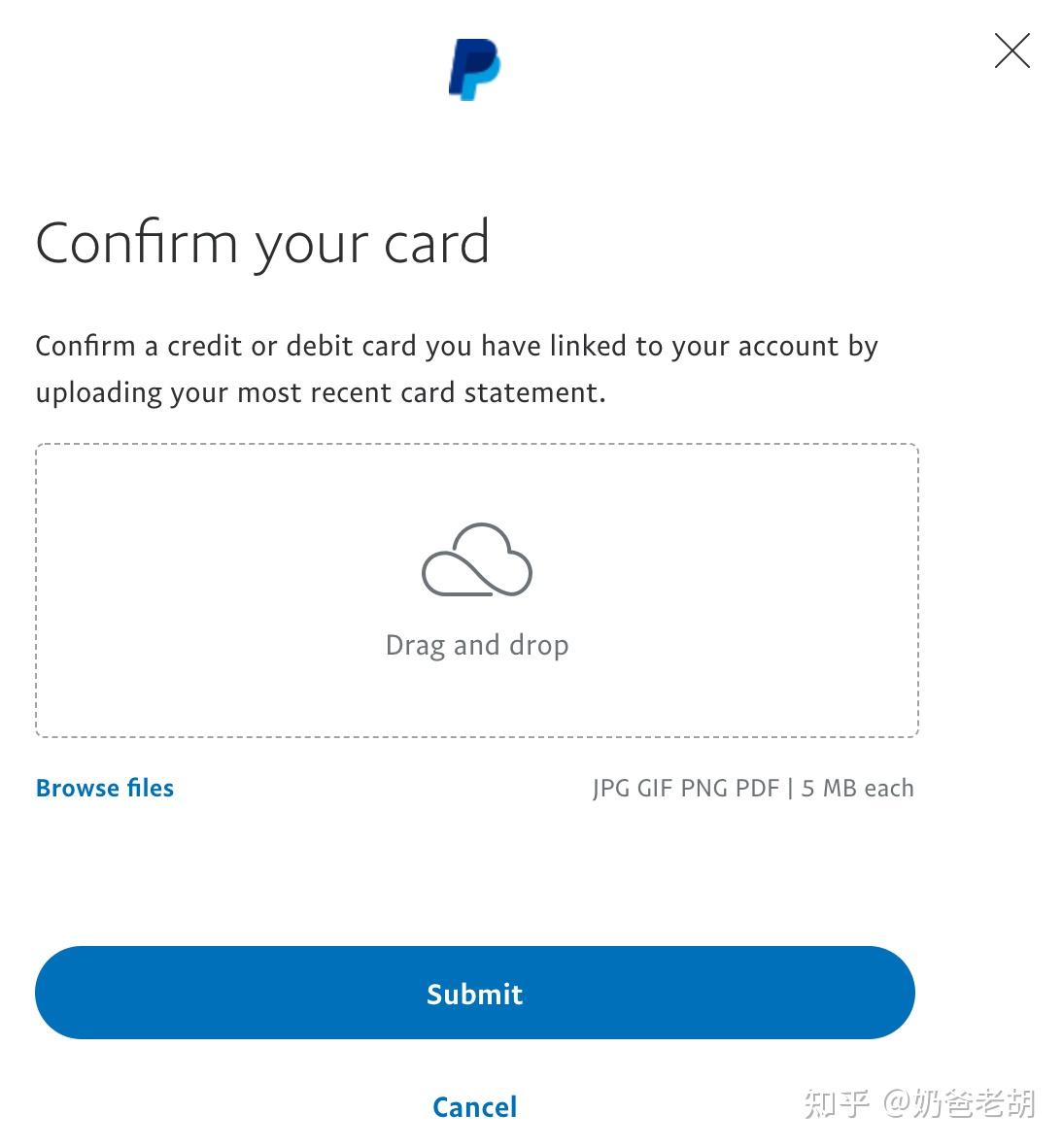Select the X dismiss icon top right
The height and width of the screenshot is (1148, 1063).
pyautogui.click(x=1012, y=51)
